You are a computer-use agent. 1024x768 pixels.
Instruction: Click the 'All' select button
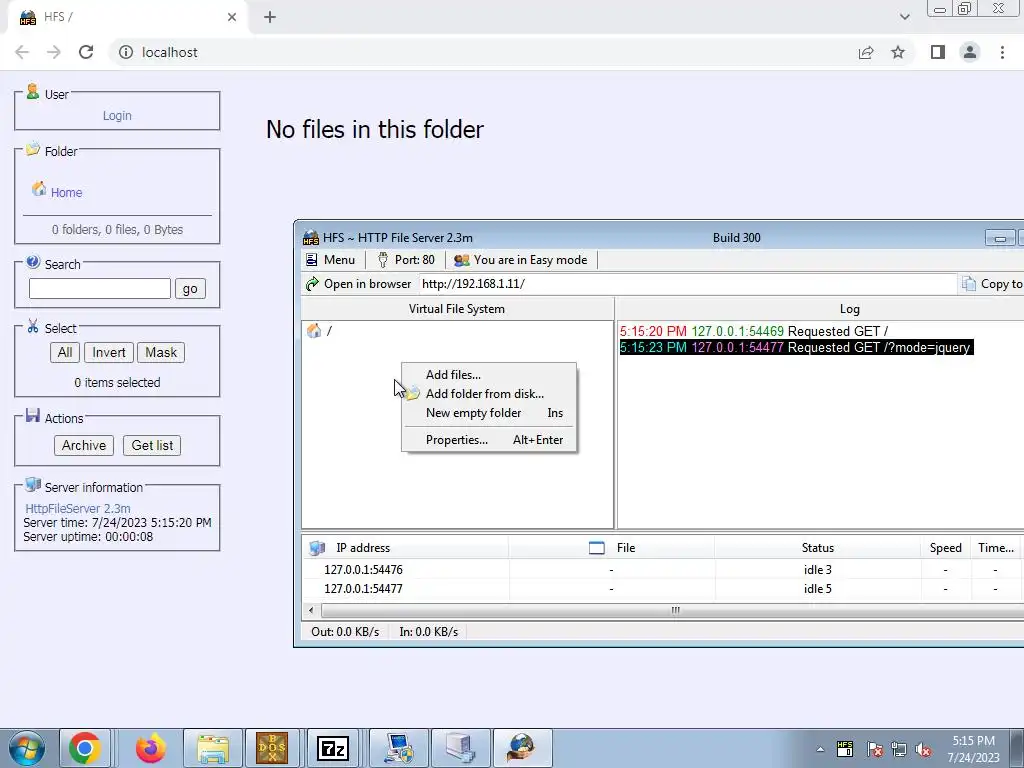point(65,353)
